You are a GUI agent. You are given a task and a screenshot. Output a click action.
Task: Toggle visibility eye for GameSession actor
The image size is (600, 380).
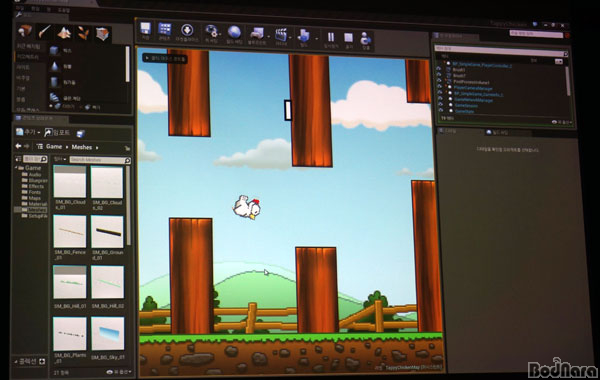point(440,105)
